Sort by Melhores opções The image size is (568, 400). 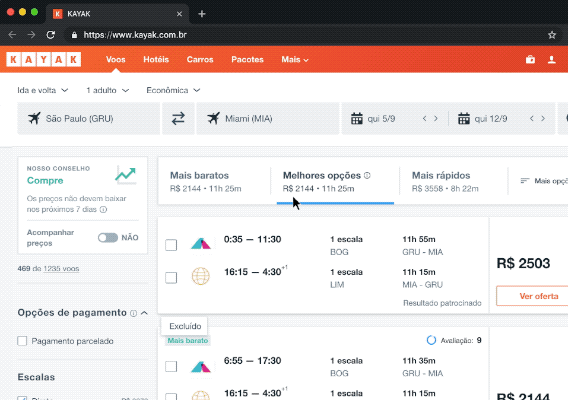click(x=335, y=181)
